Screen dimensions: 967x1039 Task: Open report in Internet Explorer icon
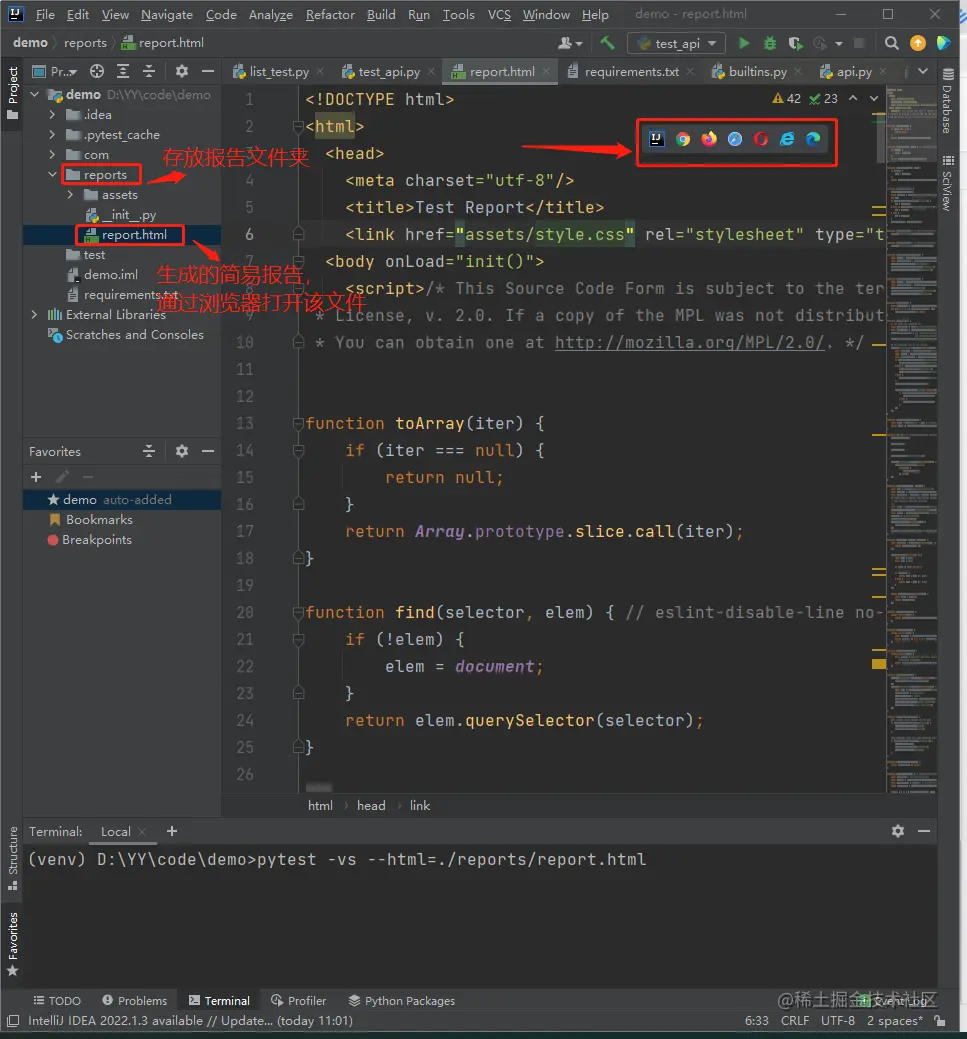coord(787,139)
